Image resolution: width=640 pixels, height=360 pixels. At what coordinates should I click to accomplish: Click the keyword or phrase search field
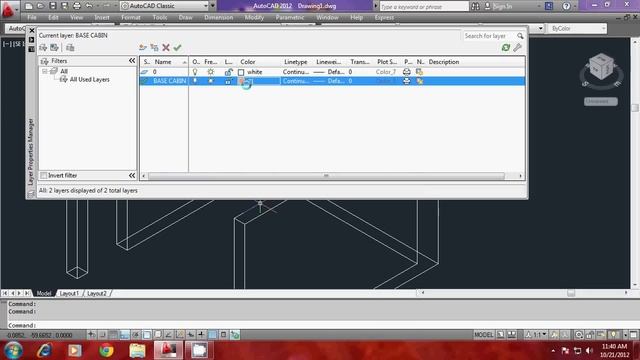click(x=424, y=7)
